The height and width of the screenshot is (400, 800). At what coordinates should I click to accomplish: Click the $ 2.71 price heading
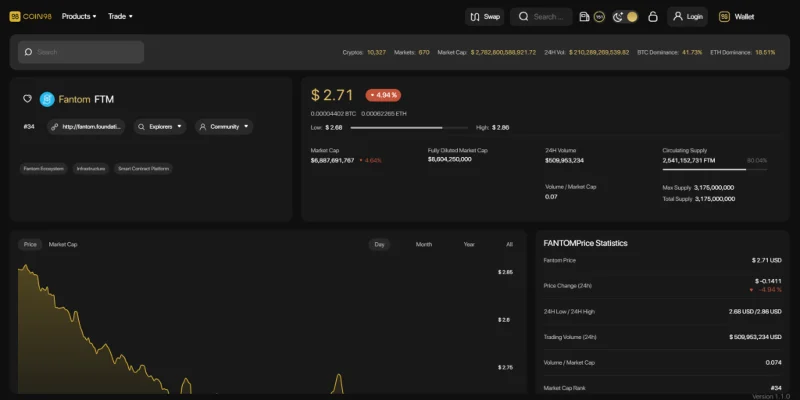pyautogui.click(x=332, y=95)
